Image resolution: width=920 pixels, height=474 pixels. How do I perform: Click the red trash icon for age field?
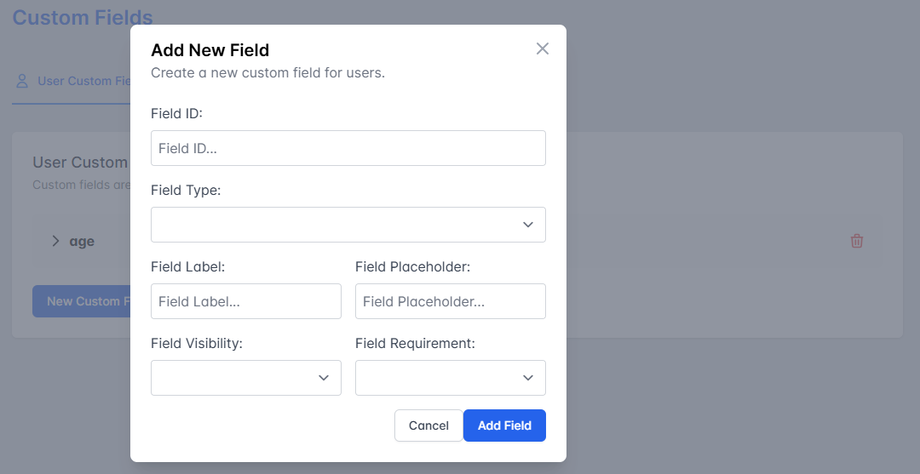coord(857,241)
